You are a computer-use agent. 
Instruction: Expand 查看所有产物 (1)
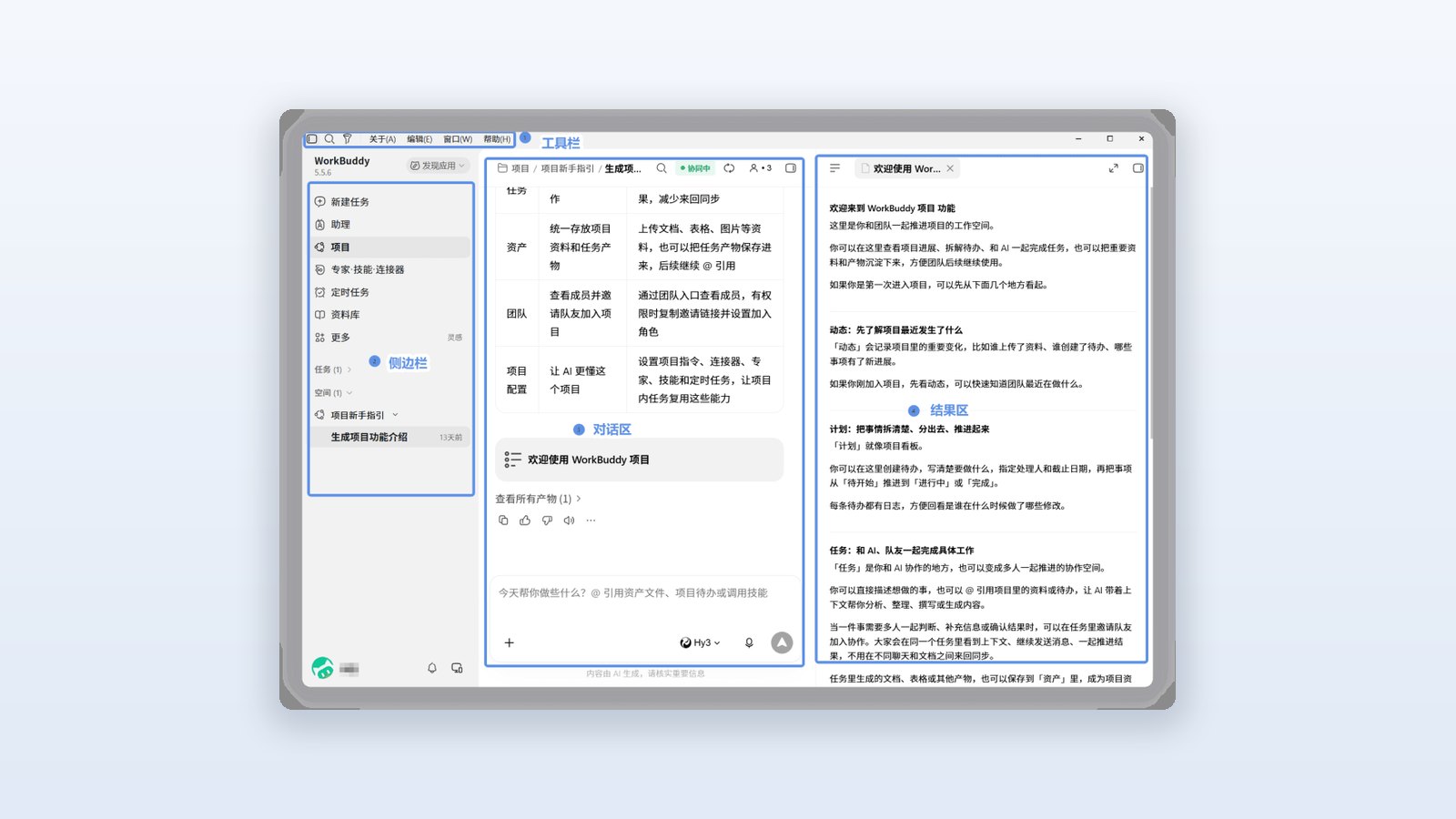(x=538, y=499)
